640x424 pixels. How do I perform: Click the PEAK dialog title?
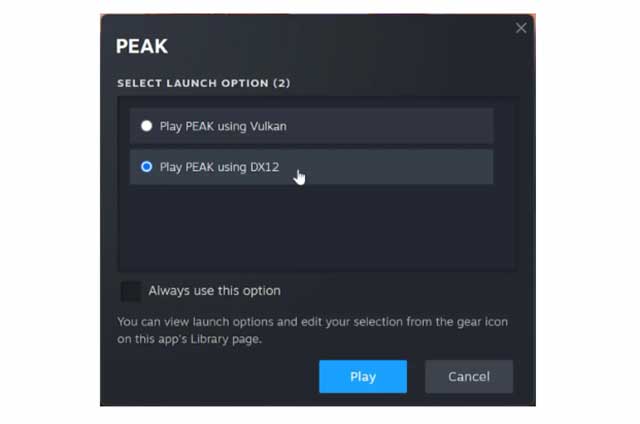click(141, 46)
